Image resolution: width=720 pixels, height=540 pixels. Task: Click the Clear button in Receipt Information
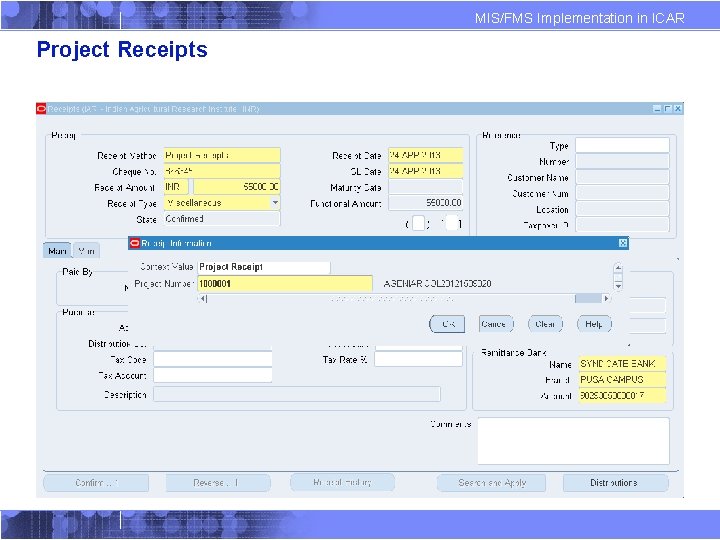click(x=545, y=324)
